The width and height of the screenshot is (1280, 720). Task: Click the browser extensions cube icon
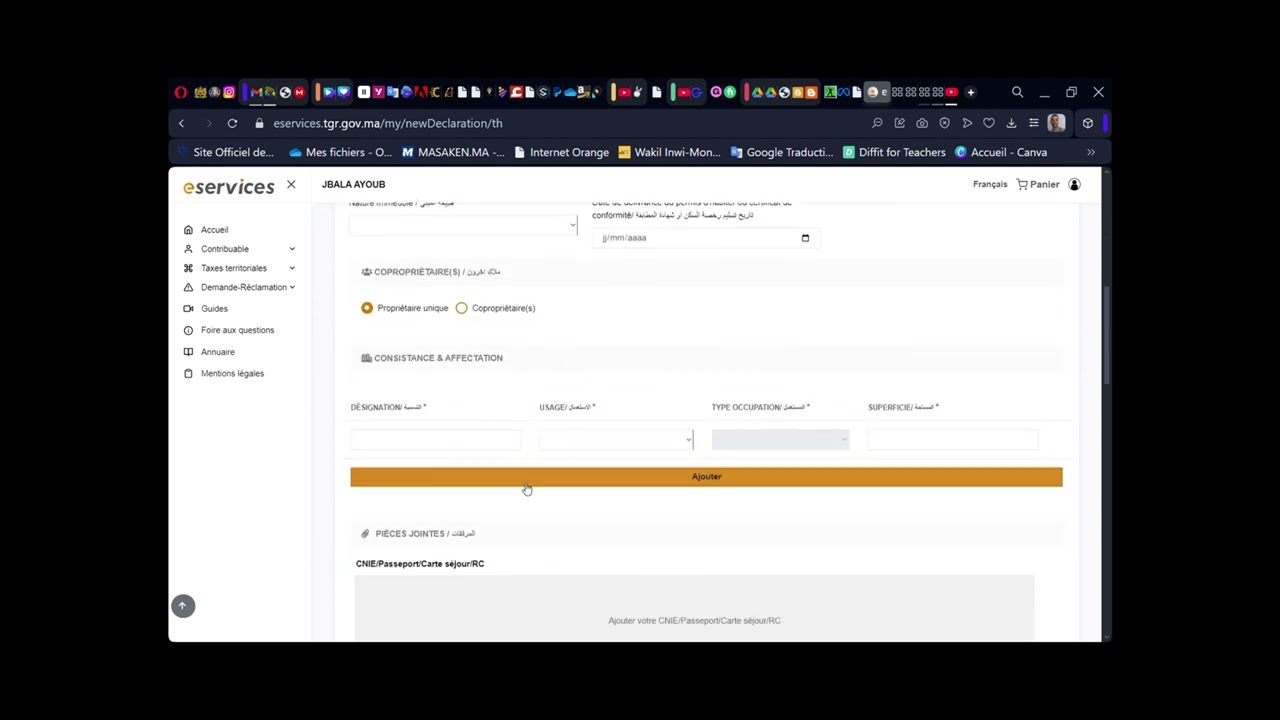pyautogui.click(x=1088, y=123)
